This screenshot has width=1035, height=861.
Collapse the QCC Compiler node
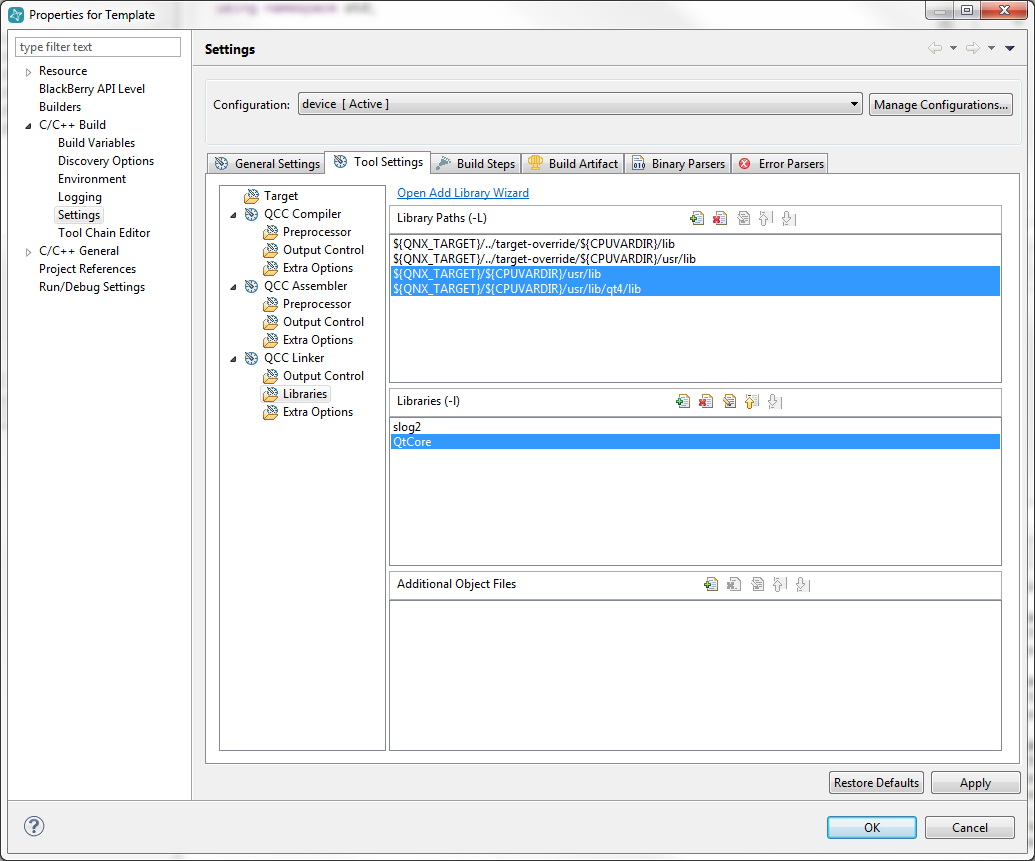(x=233, y=215)
